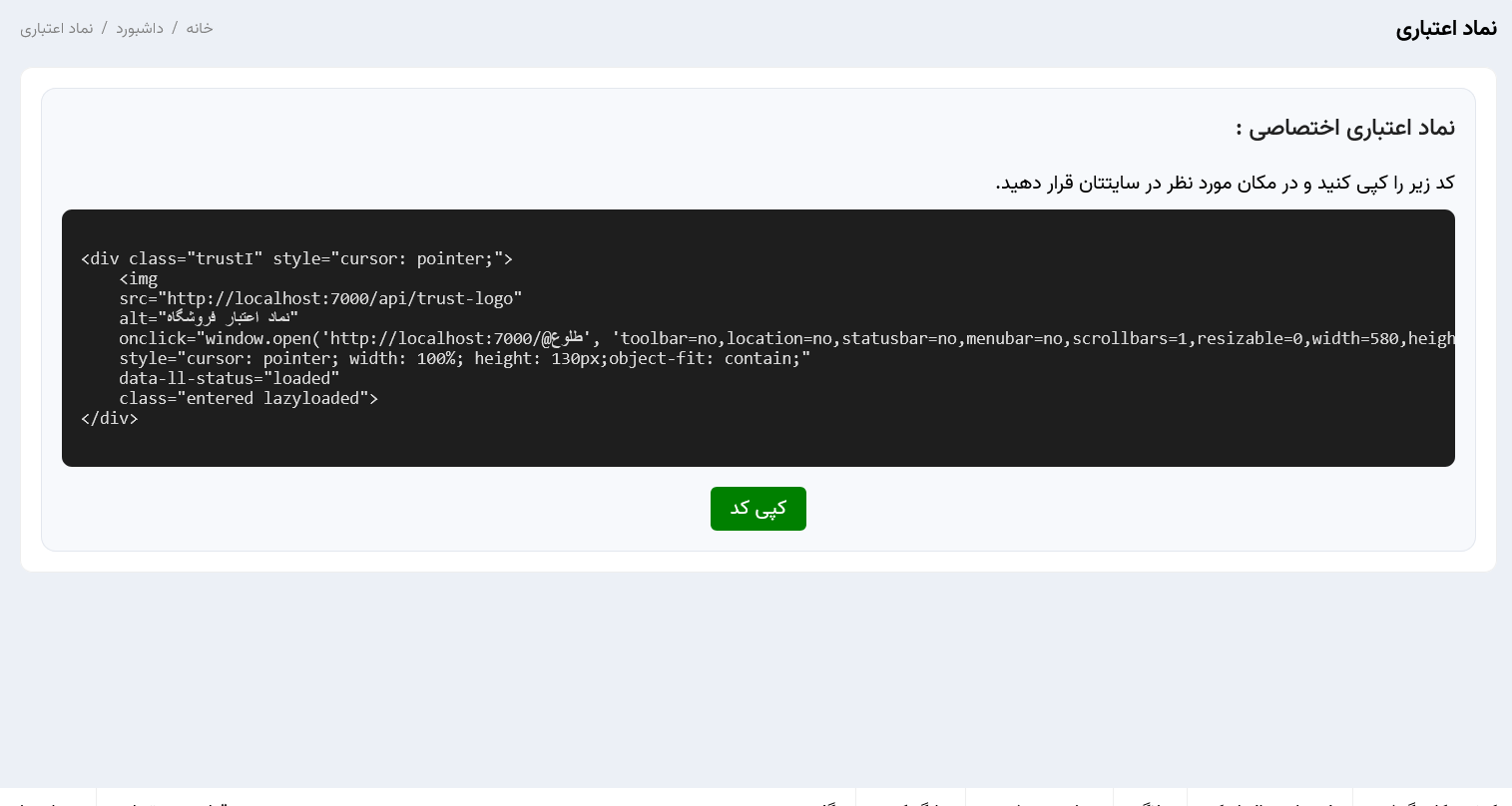The width and height of the screenshot is (1512, 806).
Task: Click the <img tag line in code
Action: [x=138, y=279]
